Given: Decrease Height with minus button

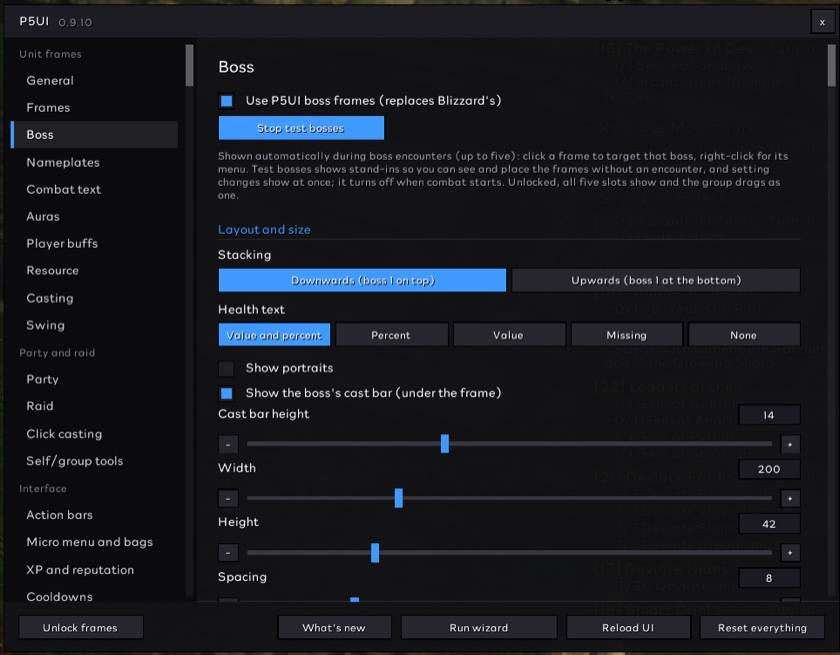Looking at the screenshot, I should 228,552.
